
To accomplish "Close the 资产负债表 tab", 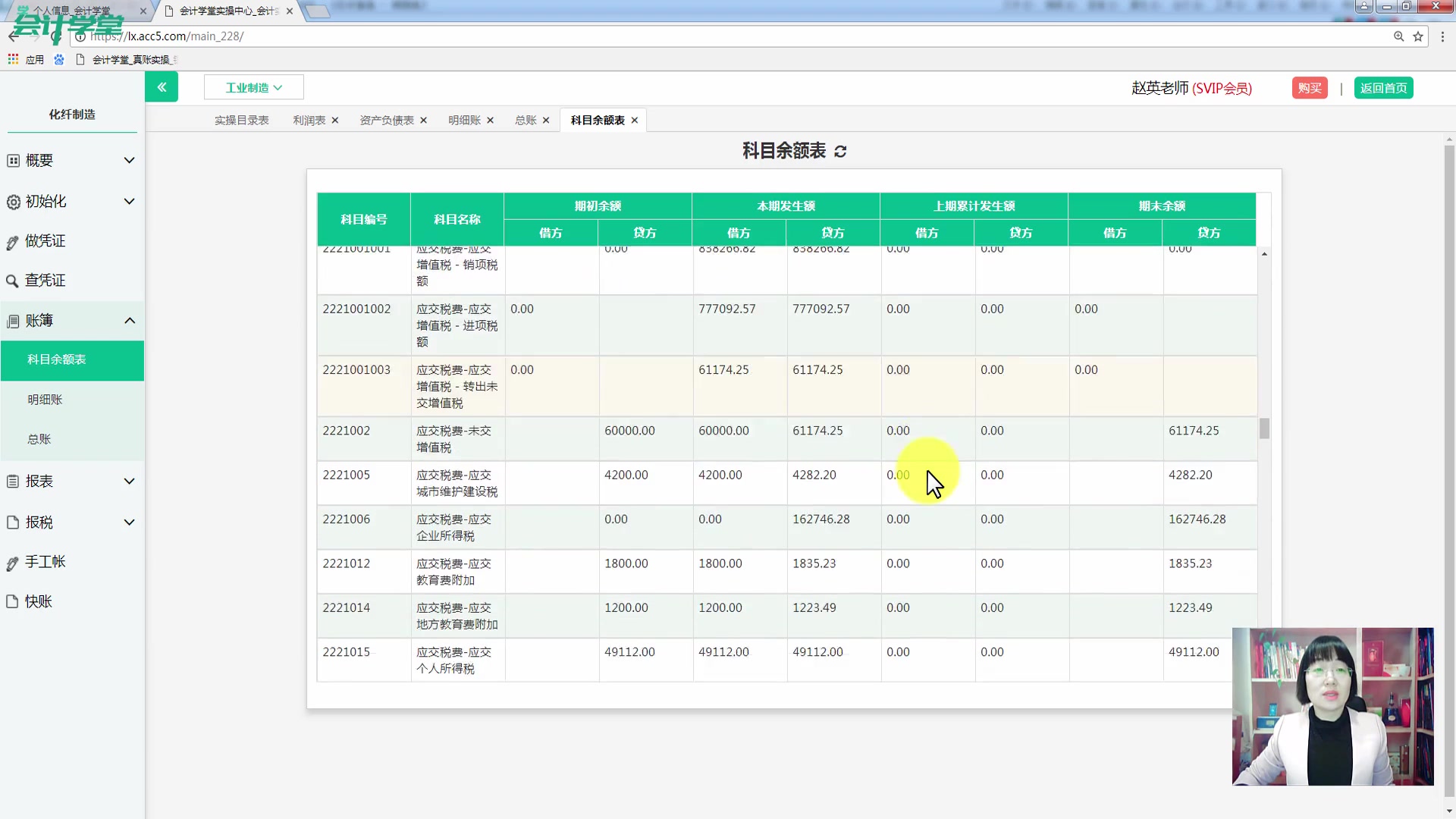I will (424, 120).
